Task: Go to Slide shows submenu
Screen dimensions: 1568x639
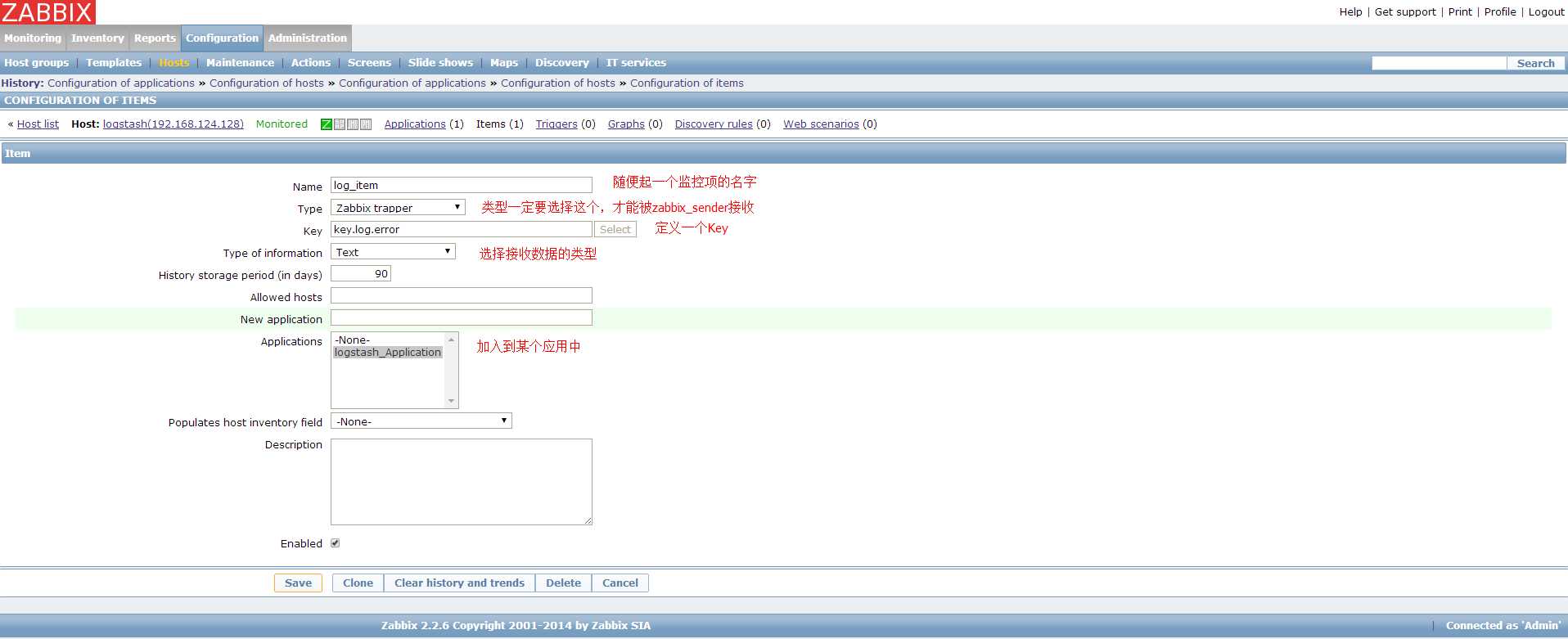Action: click(440, 62)
